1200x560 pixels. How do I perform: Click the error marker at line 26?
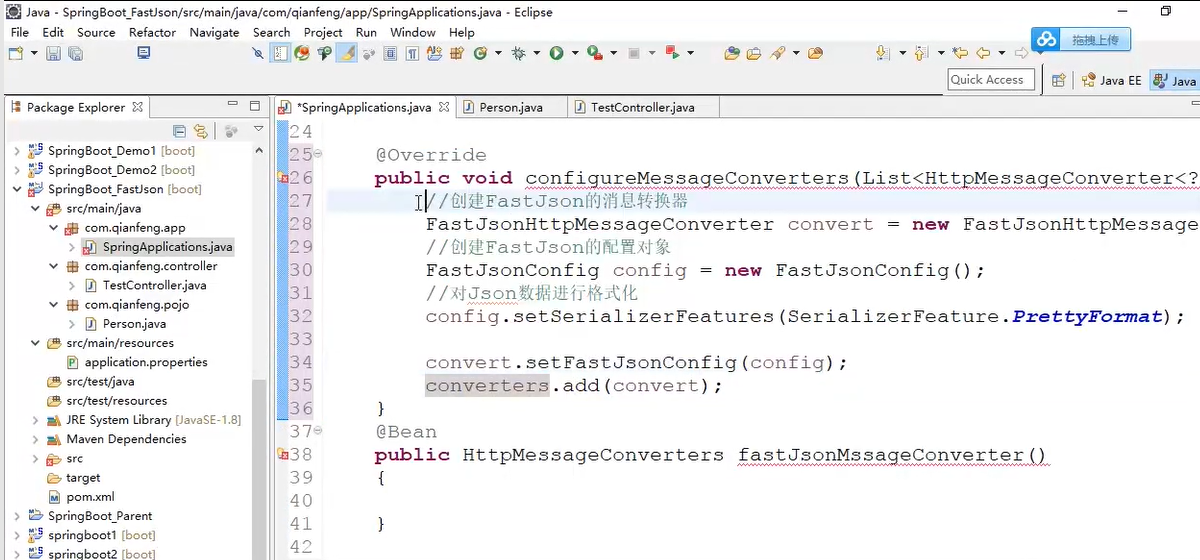[282, 178]
